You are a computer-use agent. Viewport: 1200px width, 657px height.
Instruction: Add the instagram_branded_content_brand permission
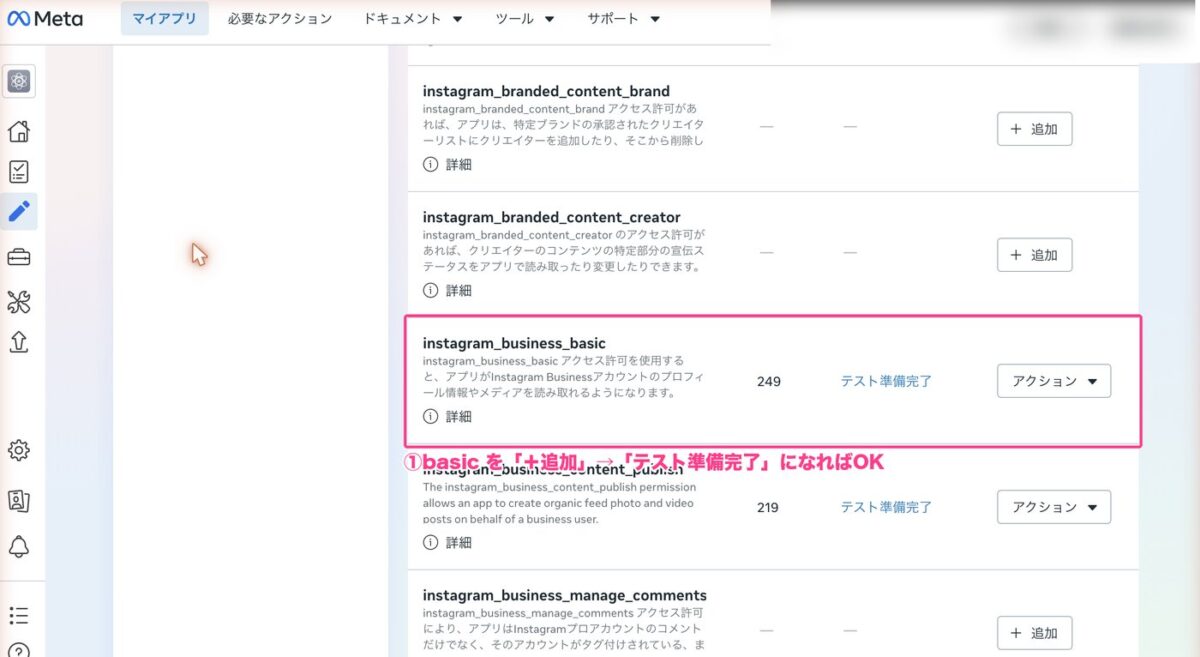[1035, 129]
